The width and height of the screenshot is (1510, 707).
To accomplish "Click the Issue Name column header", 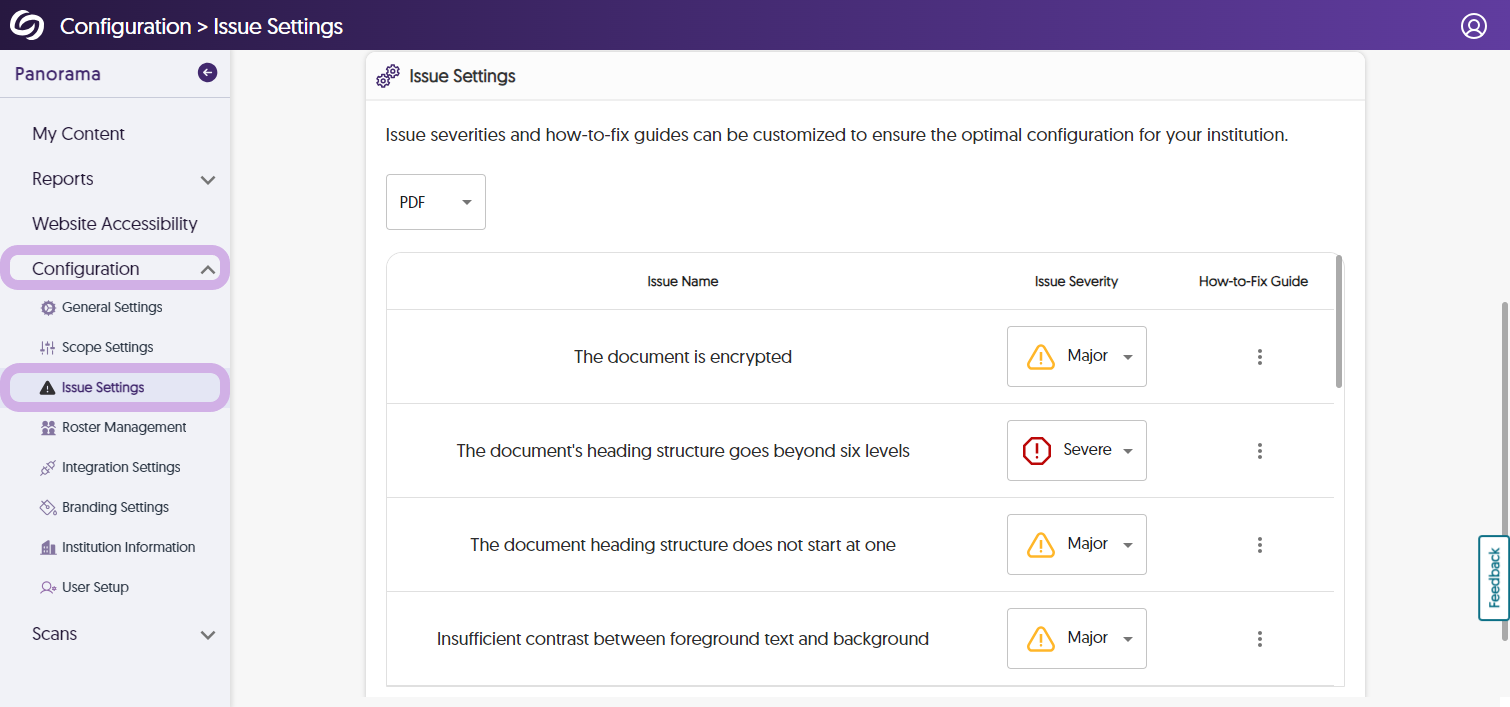I will pyautogui.click(x=683, y=282).
